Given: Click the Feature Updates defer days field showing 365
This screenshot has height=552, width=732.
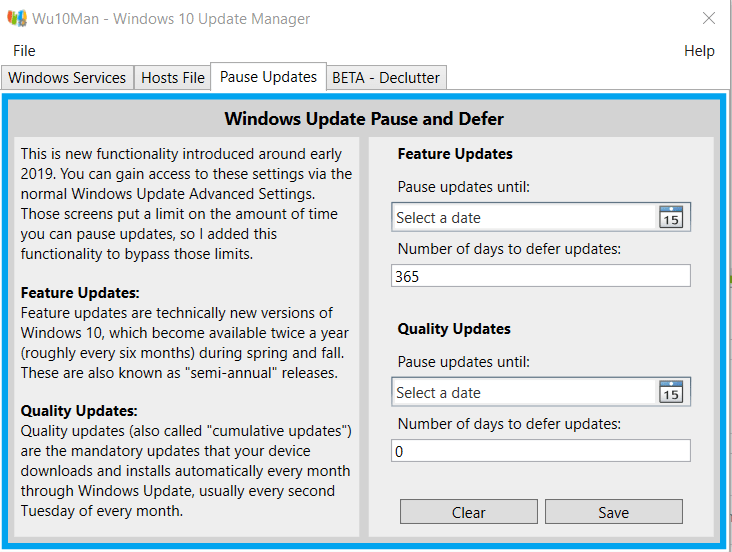Looking at the screenshot, I should tap(541, 276).
